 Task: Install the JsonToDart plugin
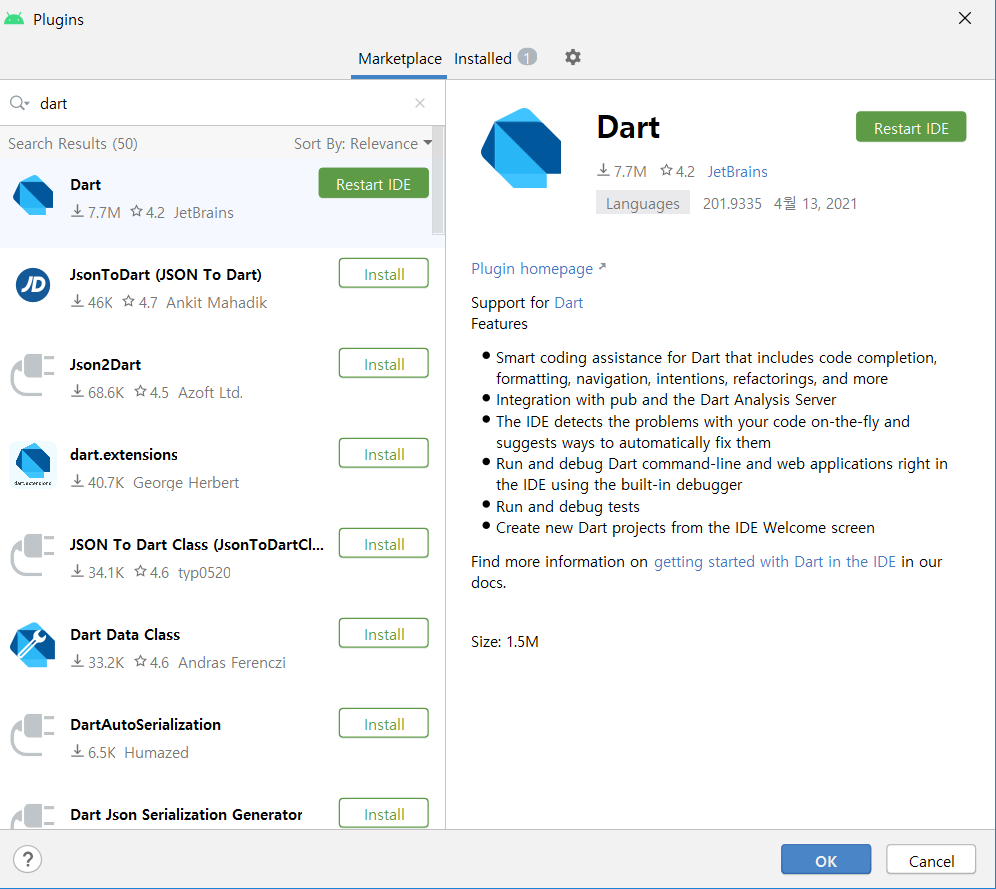pos(384,274)
